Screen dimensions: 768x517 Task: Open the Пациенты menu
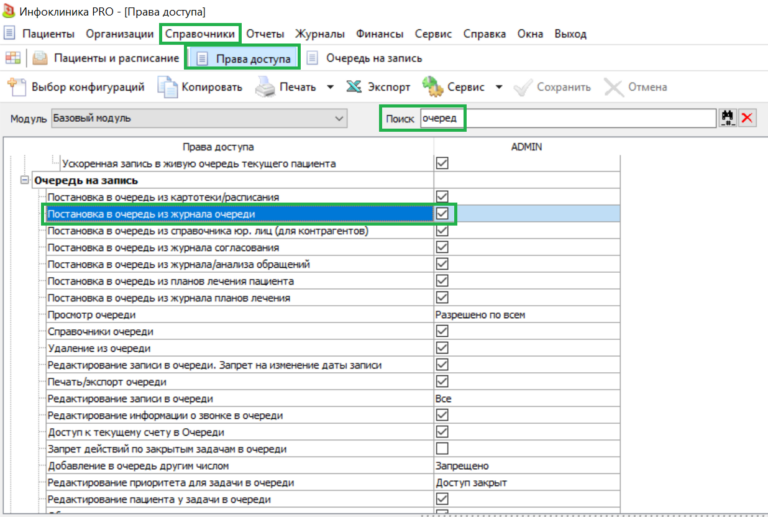click(48, 34)
